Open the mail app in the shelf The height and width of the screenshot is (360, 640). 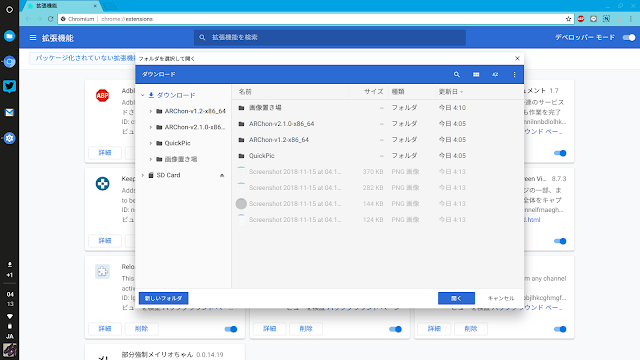pyautogui.click(x=9, y=112)
